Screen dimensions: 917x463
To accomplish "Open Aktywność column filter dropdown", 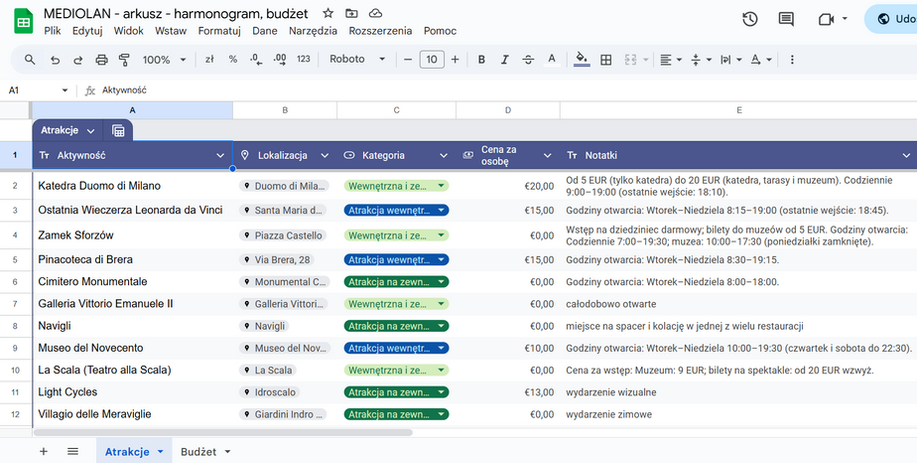I will pos(220,156).
